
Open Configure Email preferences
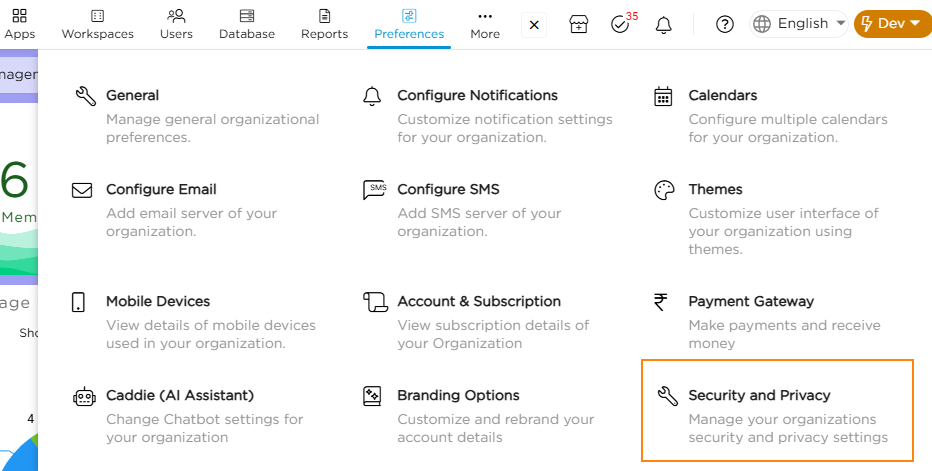pos(161,190)
